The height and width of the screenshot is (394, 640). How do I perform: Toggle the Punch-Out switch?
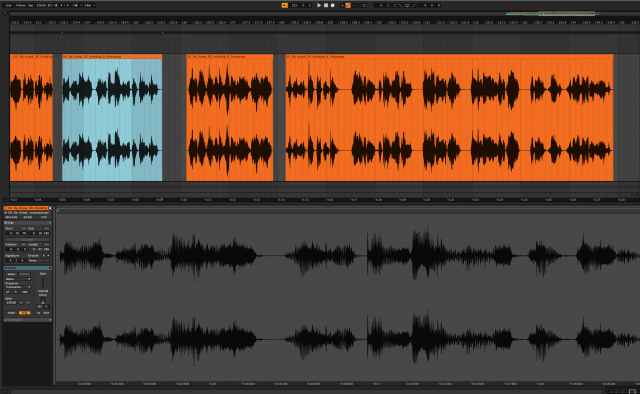coord(413,5)
